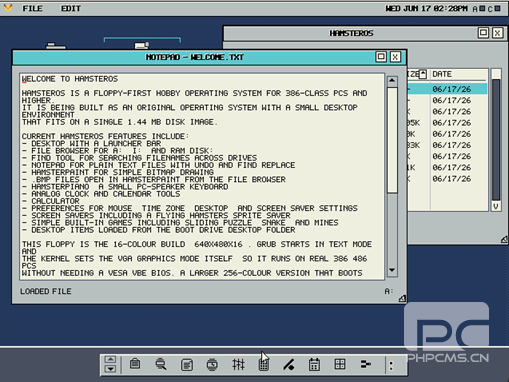Open the analog clock launcher icon

[212, 364]
